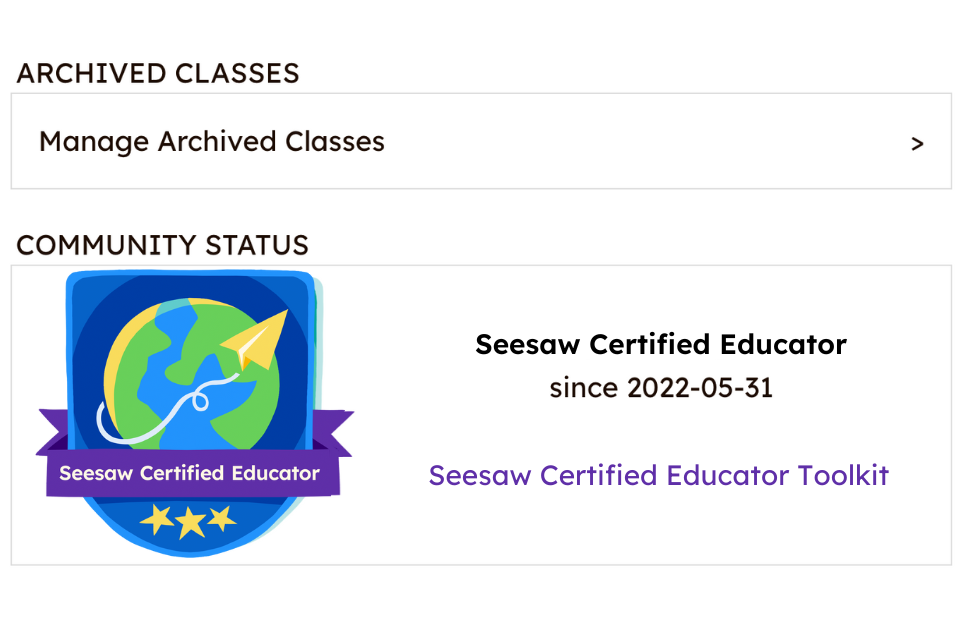Open the Manage Archived Classes row

tap(480, 141)
